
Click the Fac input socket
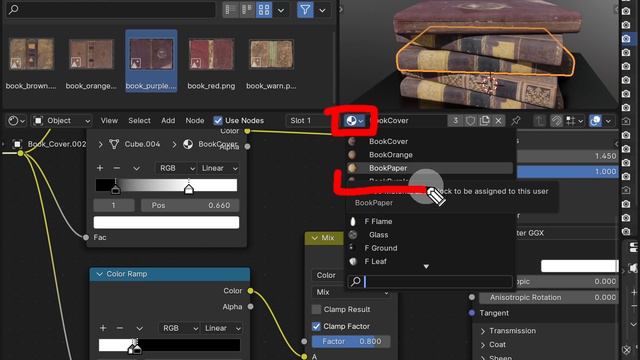point(86,237)
